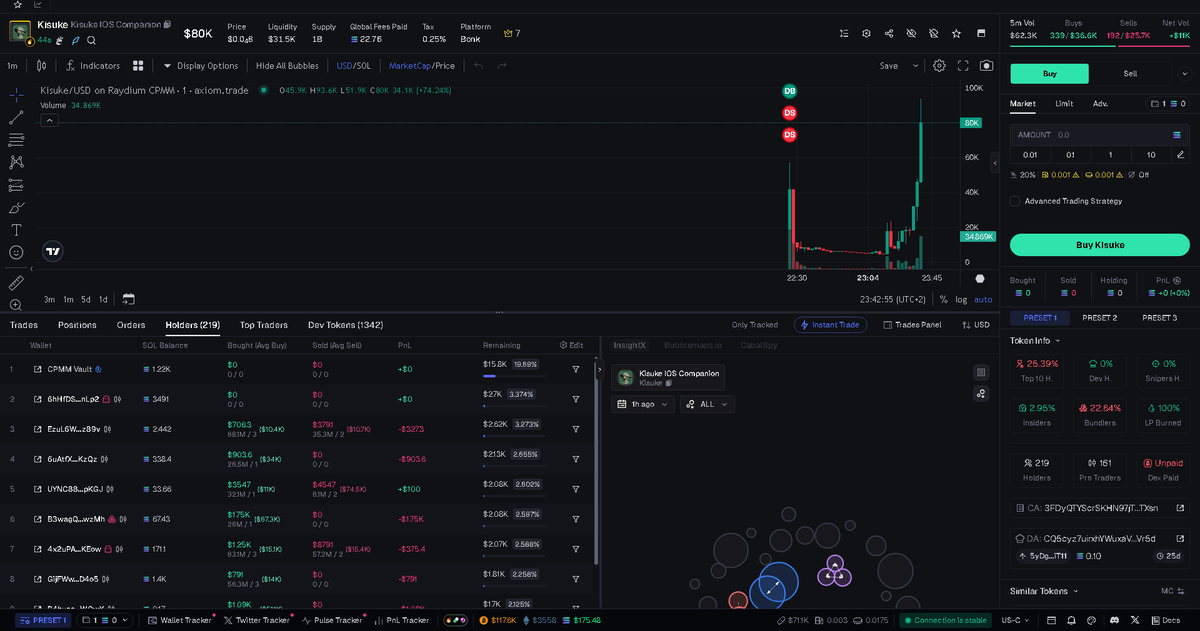Open the Trades Panel

(x=911, y=325)
